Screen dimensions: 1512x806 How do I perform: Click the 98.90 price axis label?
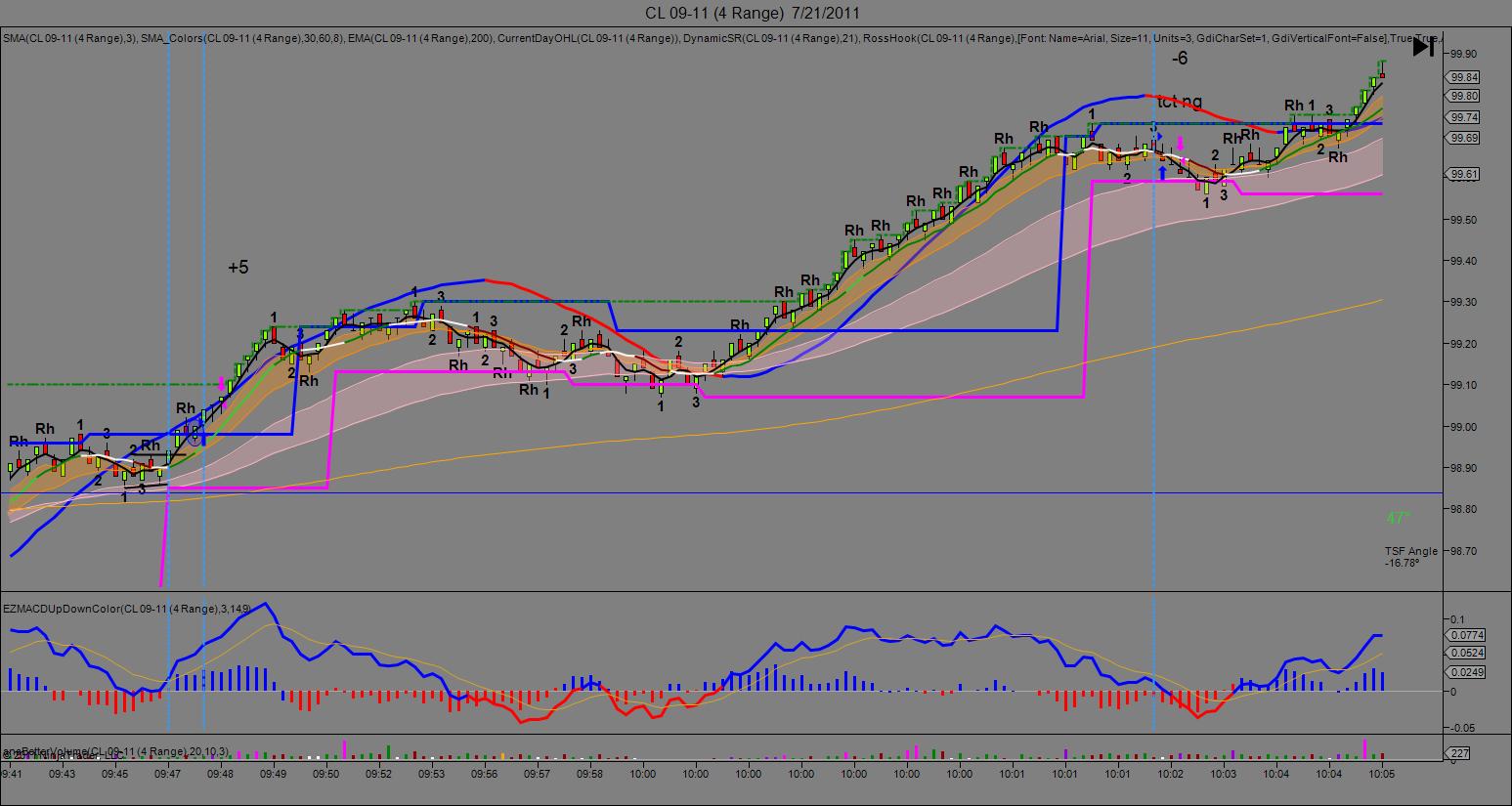point(1463,468)
